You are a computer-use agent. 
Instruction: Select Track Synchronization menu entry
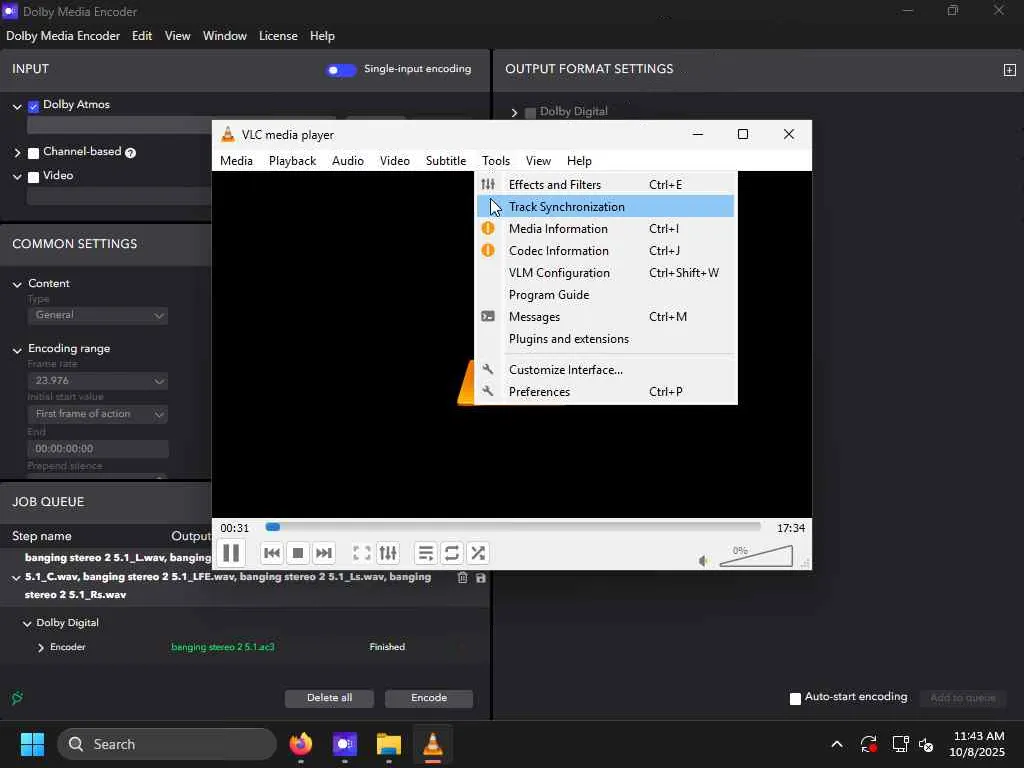[605, 206]
